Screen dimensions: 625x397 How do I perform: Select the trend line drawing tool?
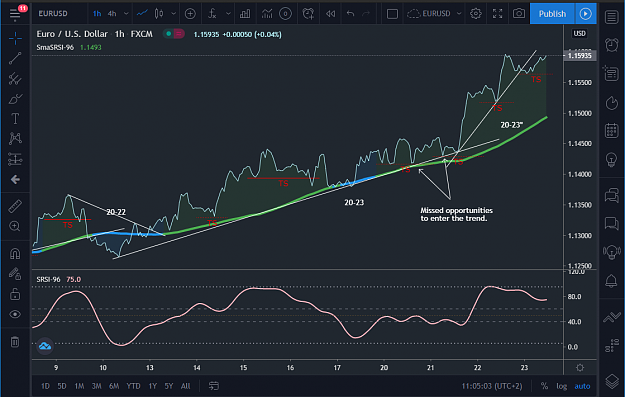click(x=15, y=59)
